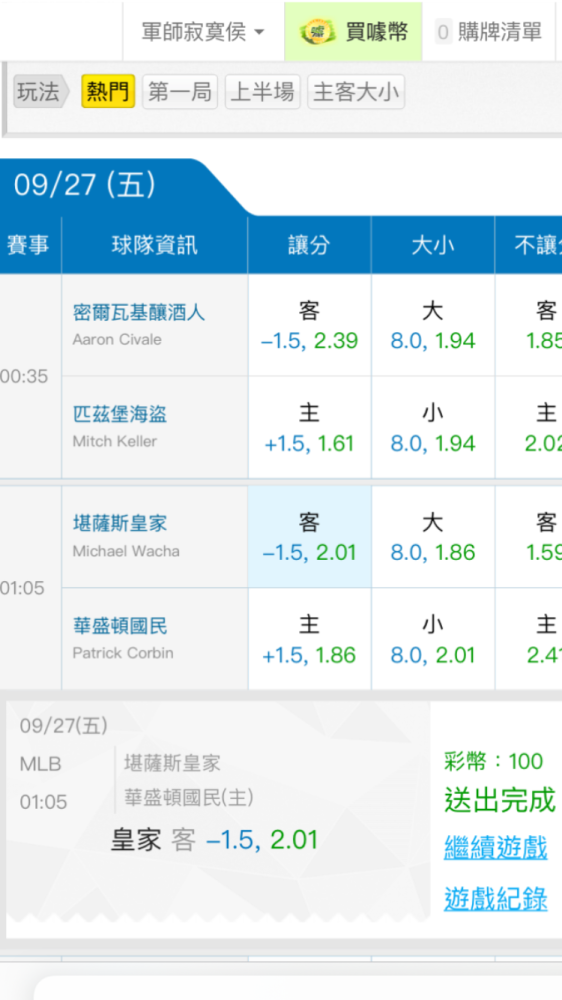Open 堪薩斯皇家 team link
The width and height of the screenshot is (562, 1000).
click(x=120, y=524)
